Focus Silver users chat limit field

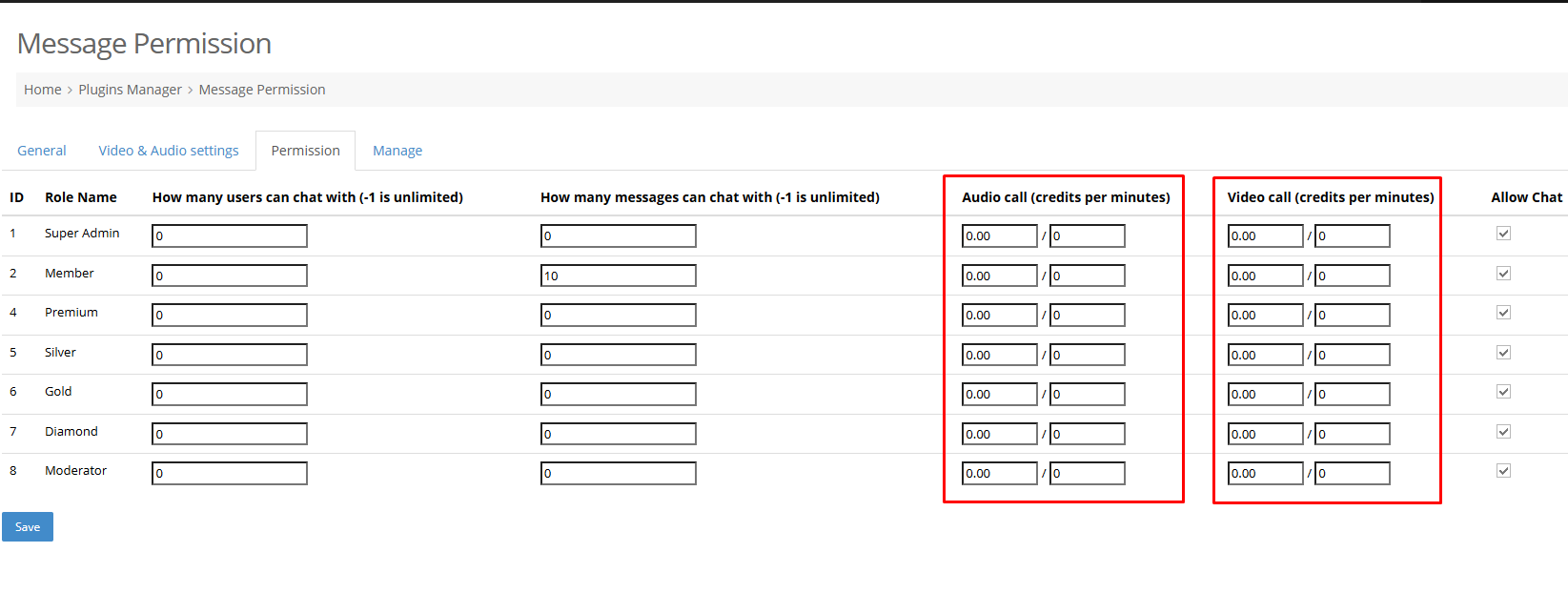(x=230, y=355)
